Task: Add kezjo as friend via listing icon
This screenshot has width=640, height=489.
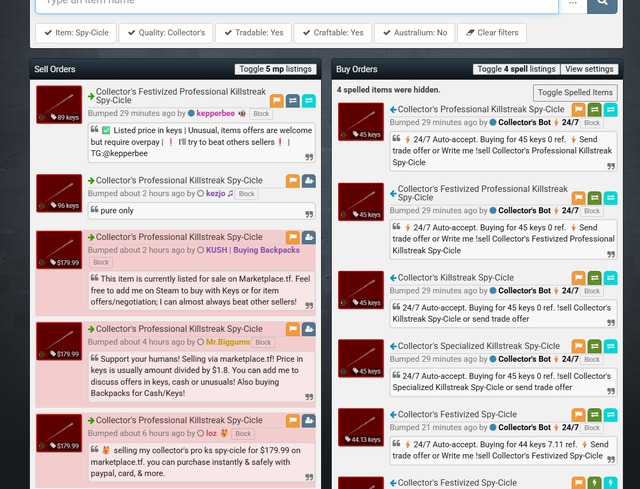Action: [x=309, y=180]
